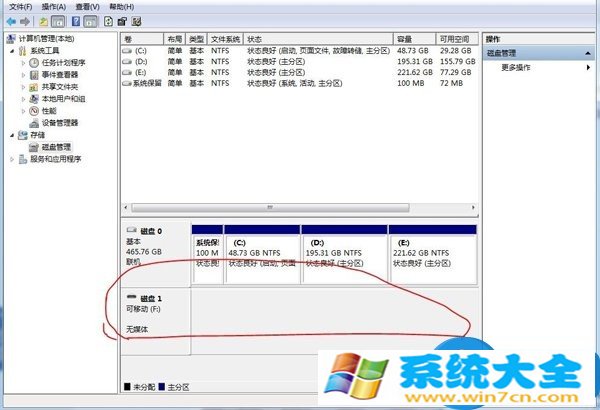Toggle the show/hide action pane button
The image size is (600, 410).
point(90,21)
